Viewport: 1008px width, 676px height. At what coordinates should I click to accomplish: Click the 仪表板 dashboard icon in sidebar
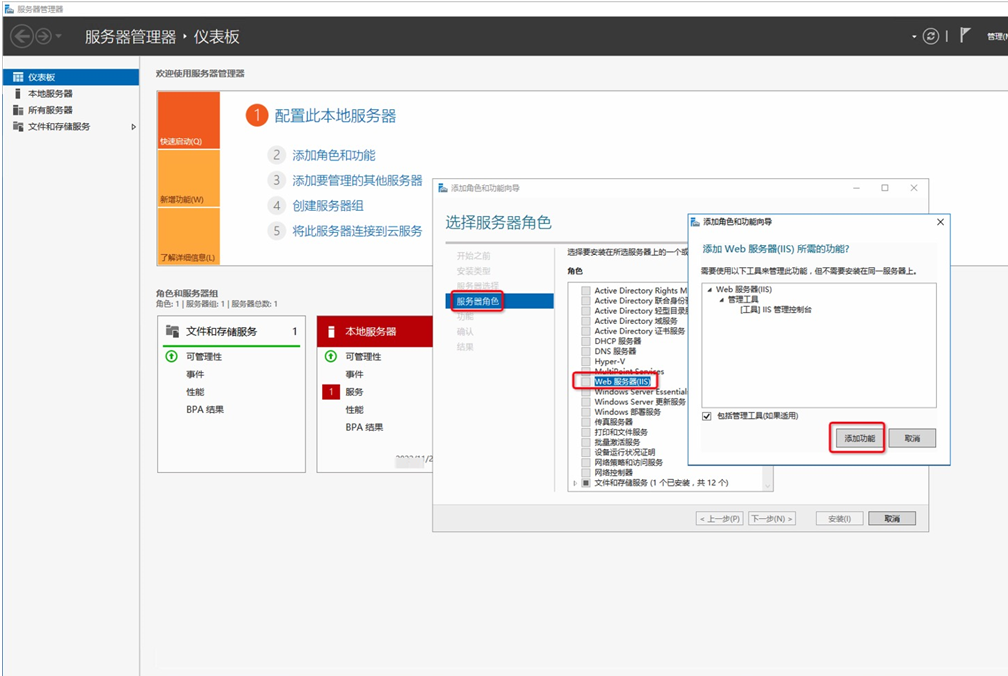18,77
